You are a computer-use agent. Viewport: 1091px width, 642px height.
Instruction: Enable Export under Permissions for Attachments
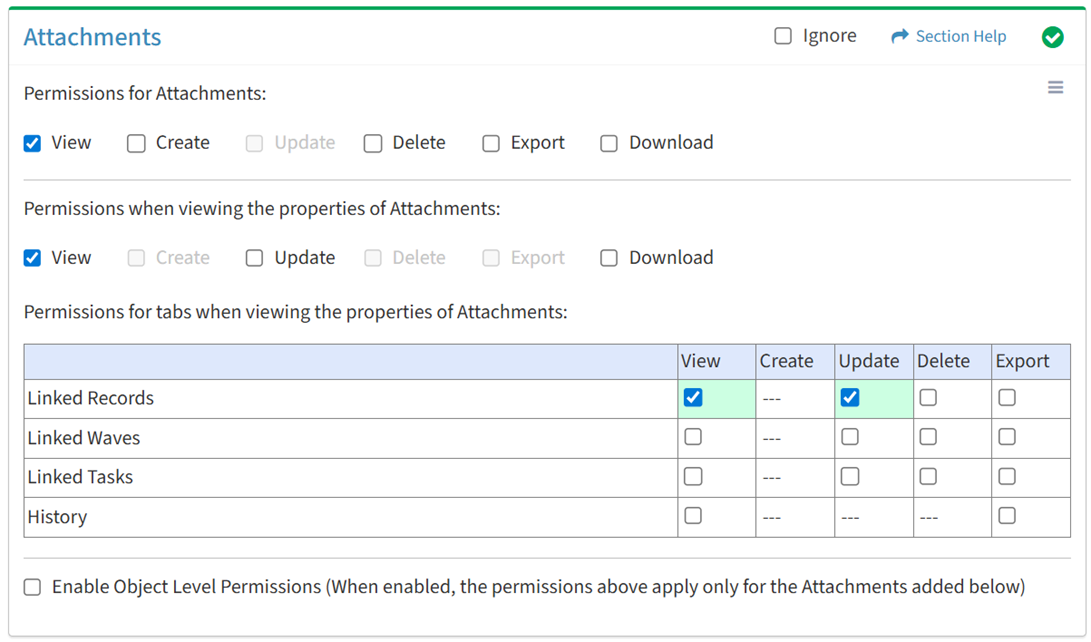(491, 143)
